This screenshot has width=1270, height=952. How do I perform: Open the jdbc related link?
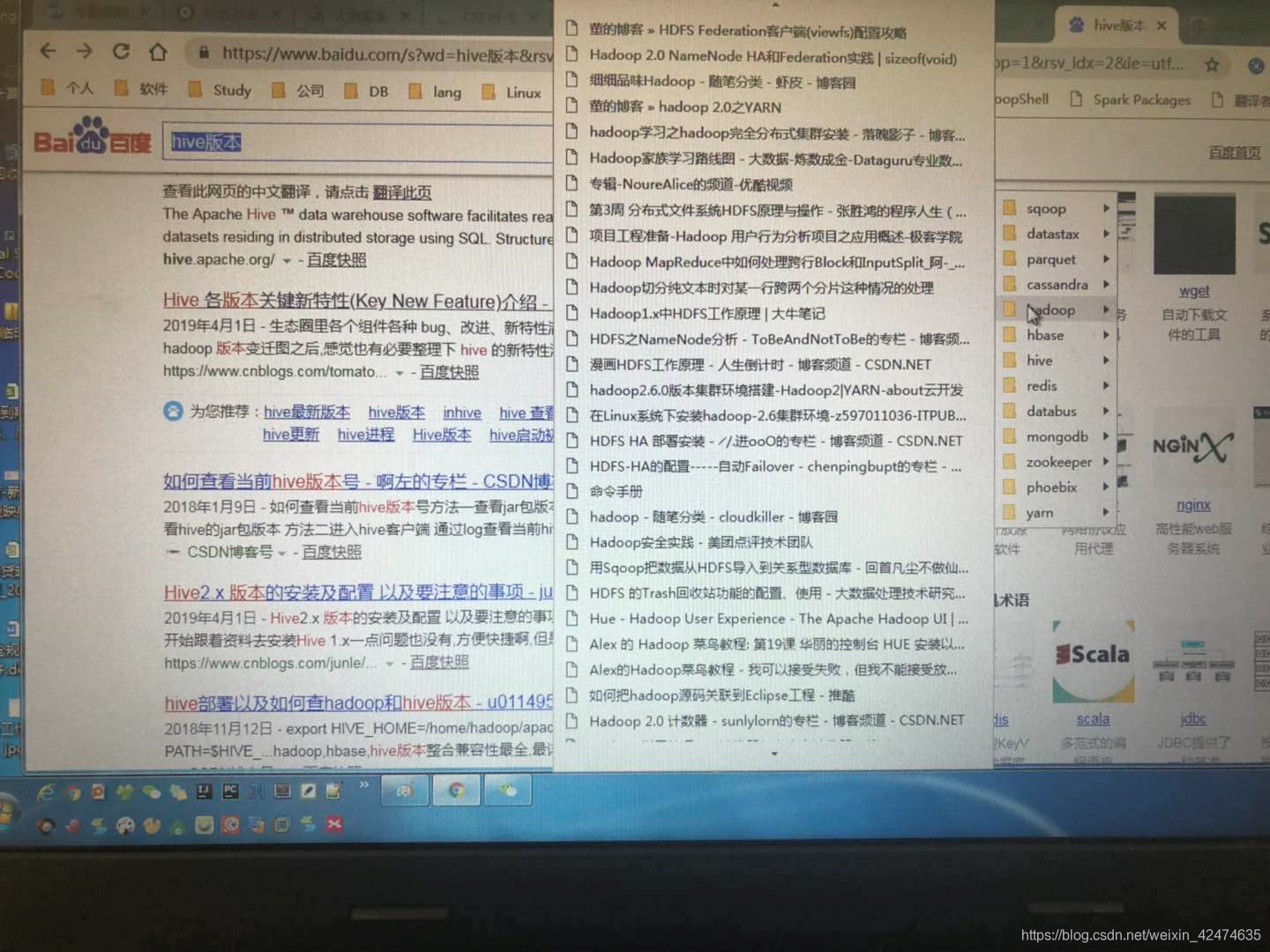(1193, 719)
